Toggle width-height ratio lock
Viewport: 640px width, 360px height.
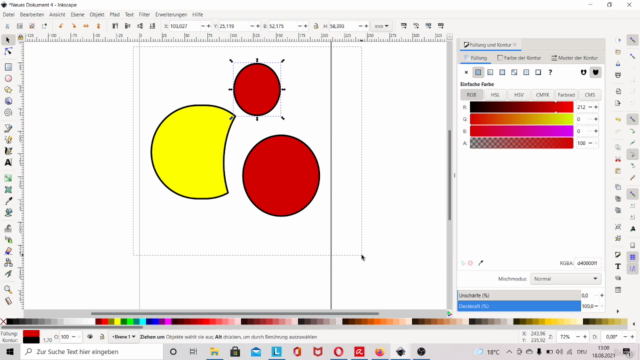click(x=316, y=26)
